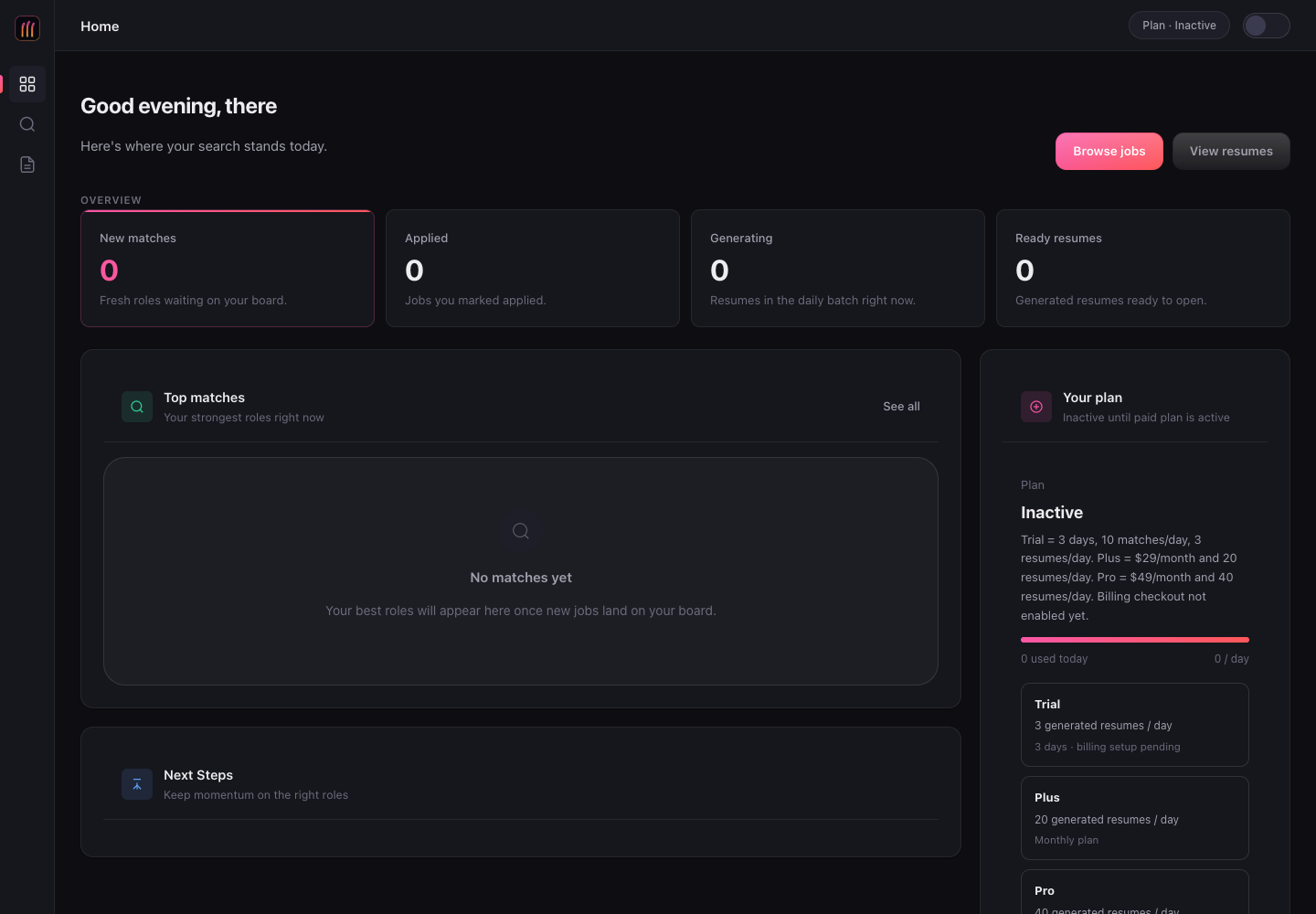The image size is (1316, 914).
Task: Click the Inactive plan heading
Action: 1052,513
